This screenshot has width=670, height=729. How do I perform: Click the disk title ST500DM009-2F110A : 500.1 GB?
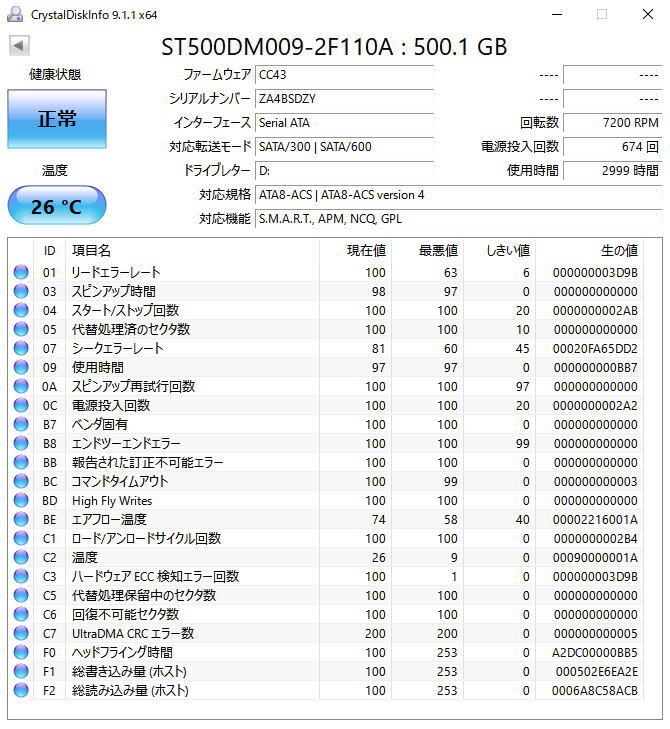click(x=334, y=46)
